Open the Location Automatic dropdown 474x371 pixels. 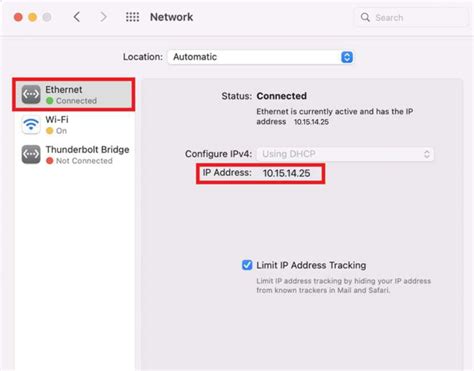point(261,57)
